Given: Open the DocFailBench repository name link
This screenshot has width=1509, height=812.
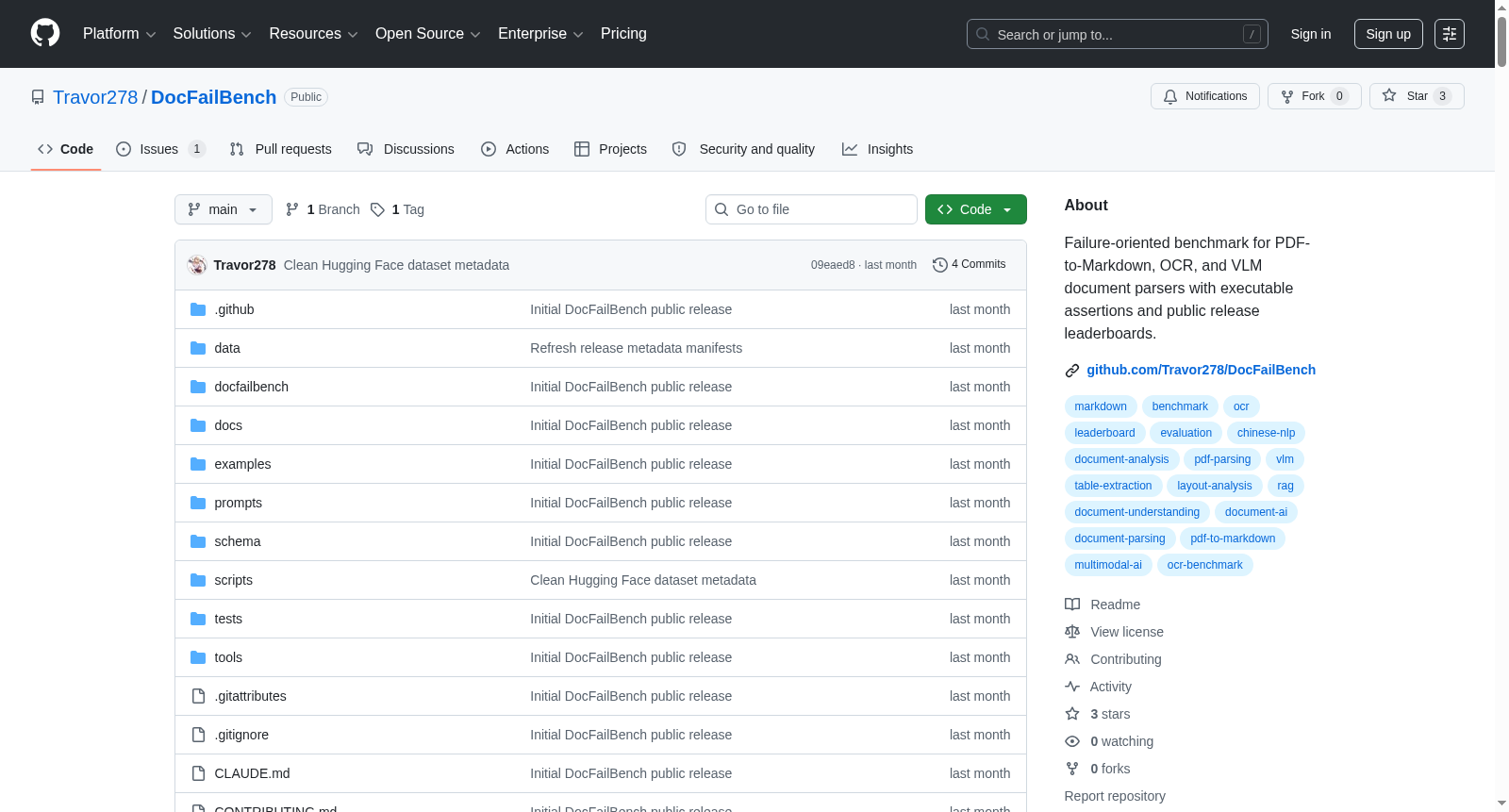Looking at the screenshot, I should (213, 97).
